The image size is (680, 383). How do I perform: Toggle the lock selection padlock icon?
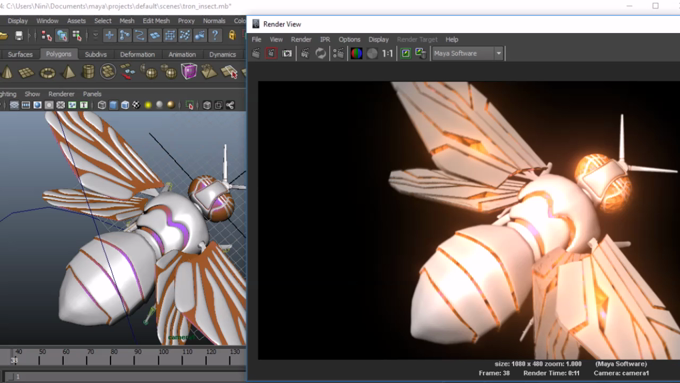pos(232,35)
